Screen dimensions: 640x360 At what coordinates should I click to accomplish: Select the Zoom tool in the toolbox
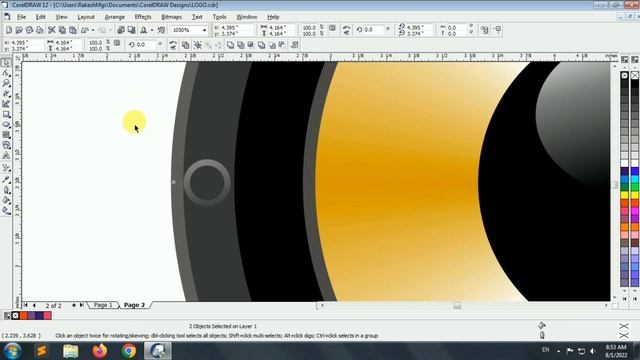coord(6,83)
